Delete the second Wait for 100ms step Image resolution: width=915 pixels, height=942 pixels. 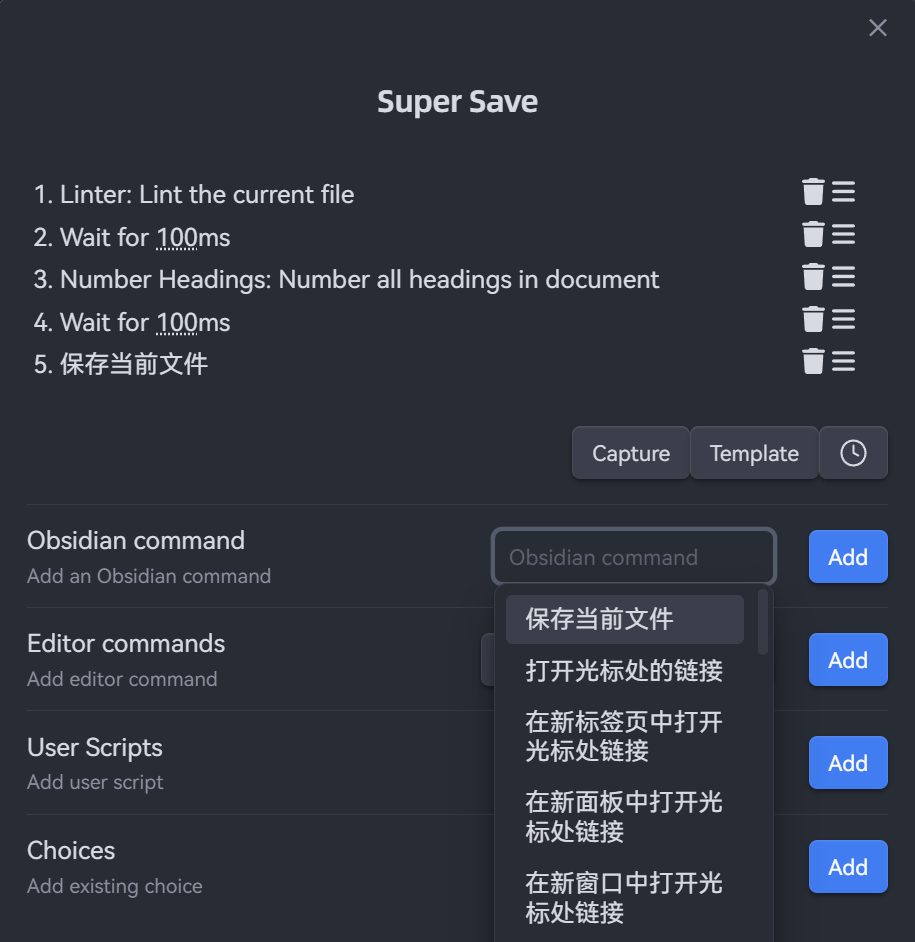(x=813, y=319)
